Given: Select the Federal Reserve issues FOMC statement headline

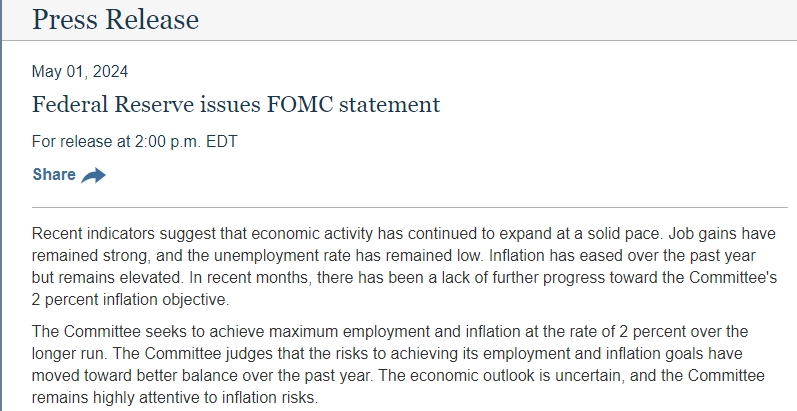Looking at the screenshot, I should (236, 105).
